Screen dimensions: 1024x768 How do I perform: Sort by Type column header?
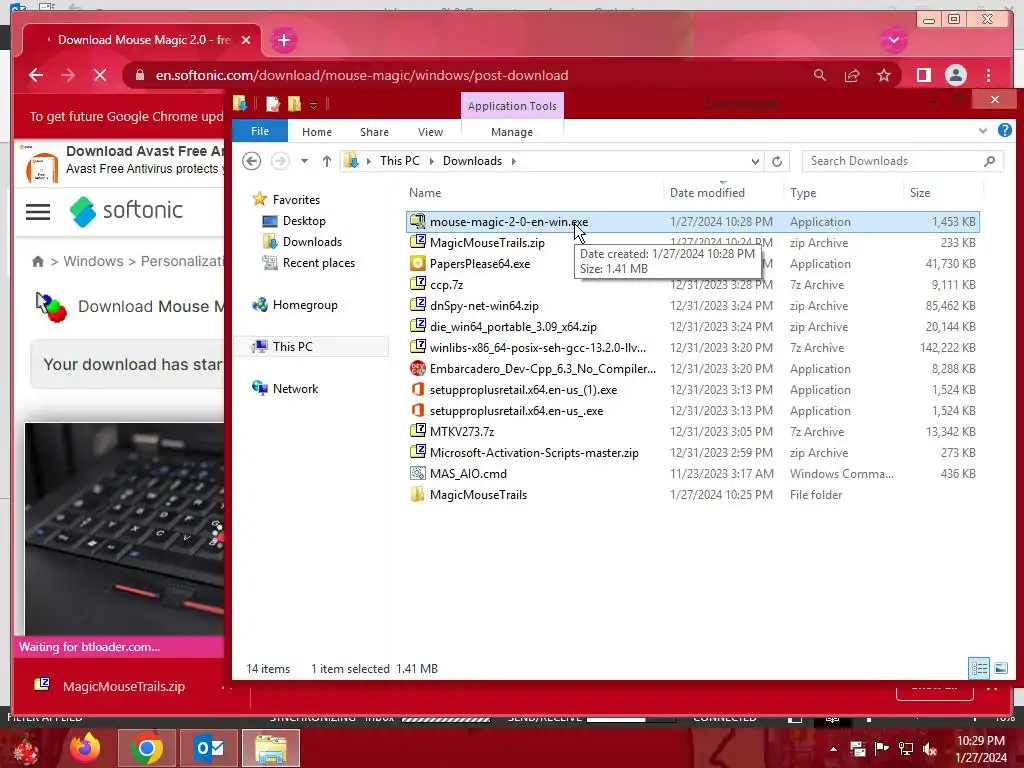coord(803,193)
